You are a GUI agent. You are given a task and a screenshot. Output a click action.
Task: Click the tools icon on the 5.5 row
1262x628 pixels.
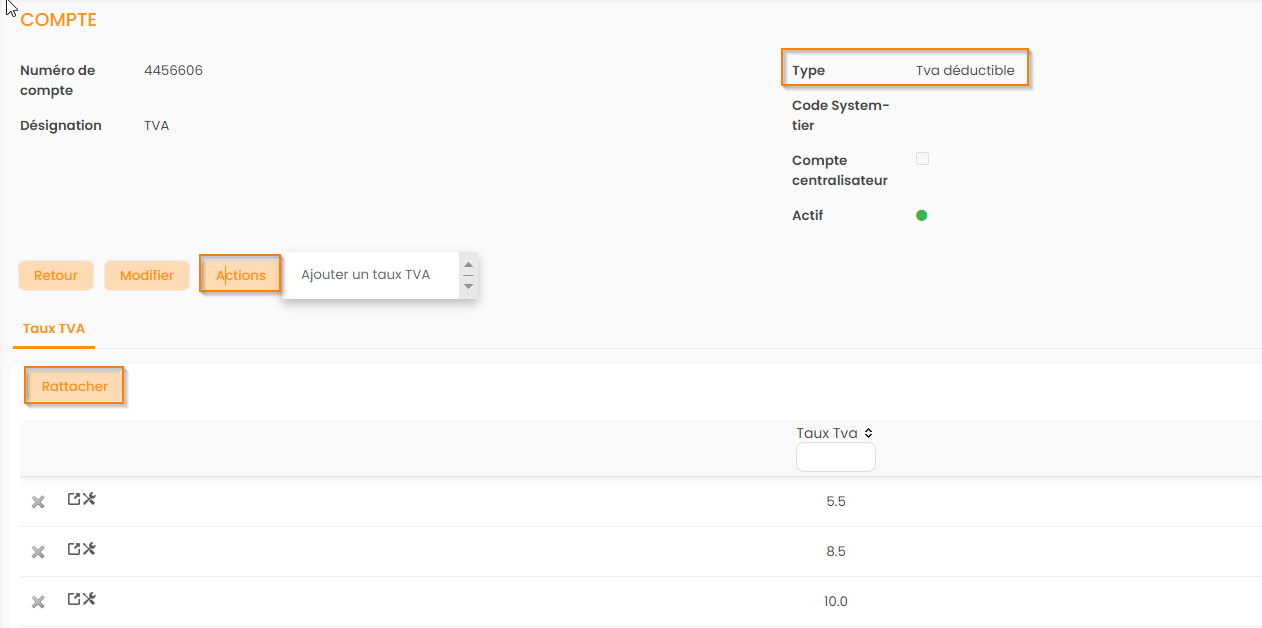(89, 499)
